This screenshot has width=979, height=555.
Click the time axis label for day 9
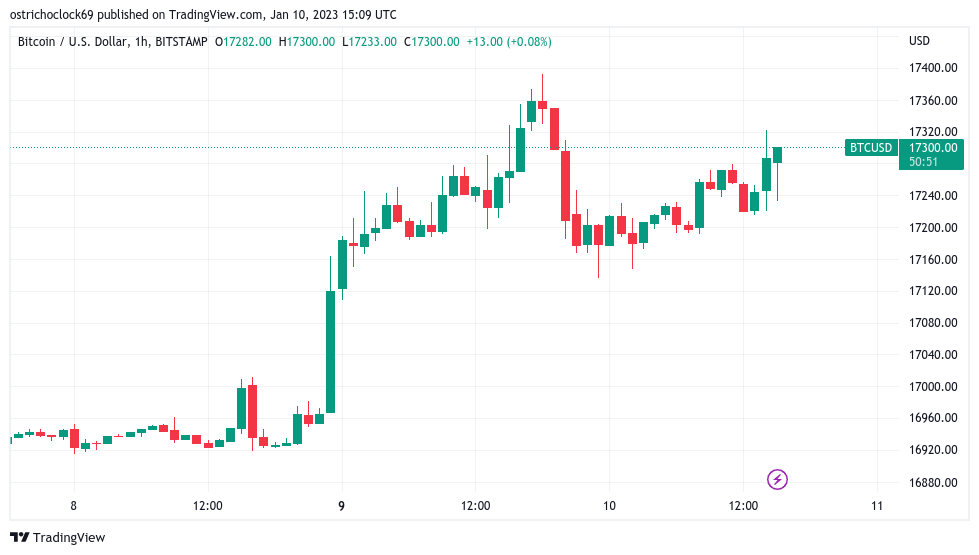point(342,506)
